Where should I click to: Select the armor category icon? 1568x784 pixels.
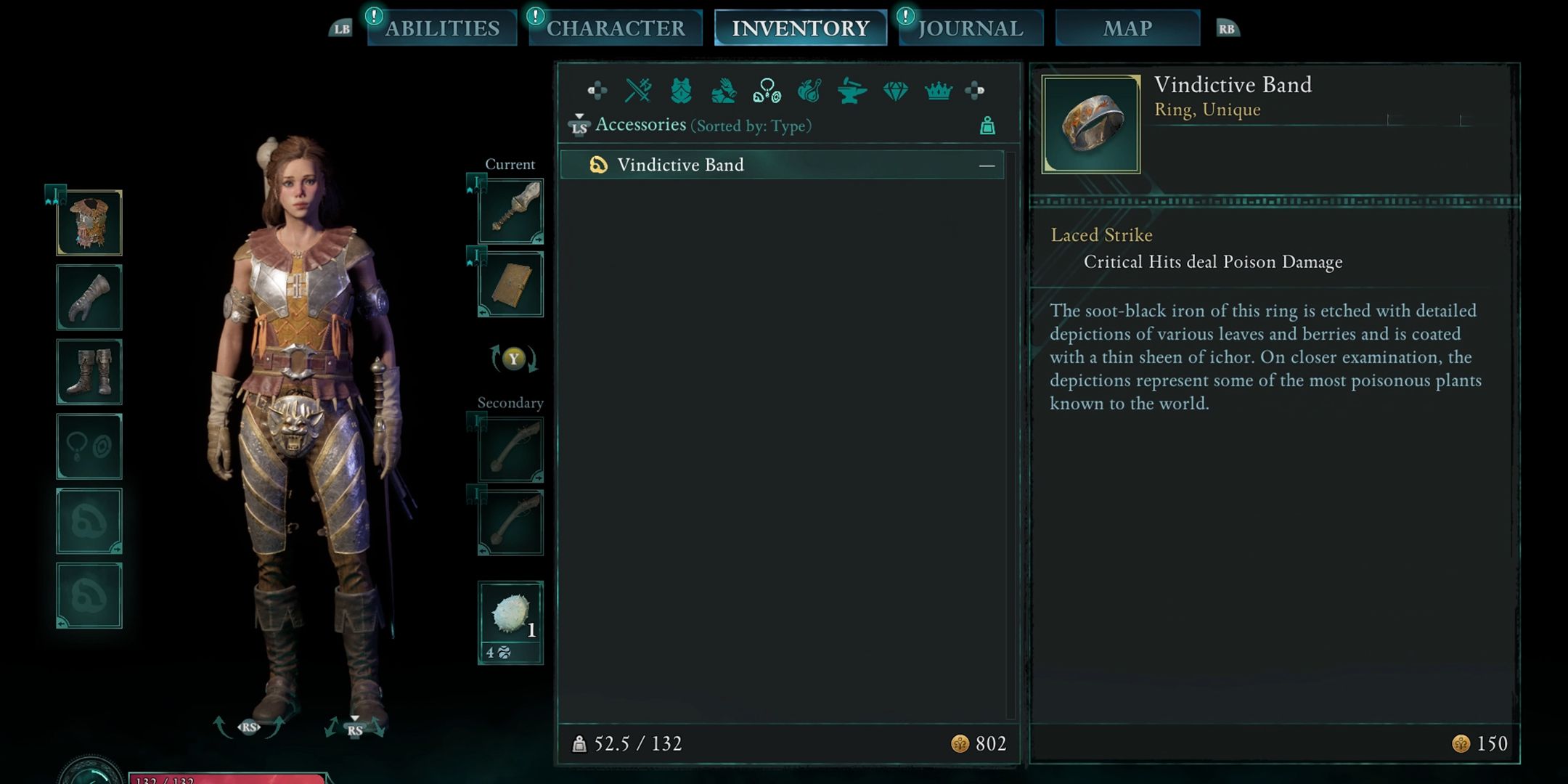click(681, 91)
